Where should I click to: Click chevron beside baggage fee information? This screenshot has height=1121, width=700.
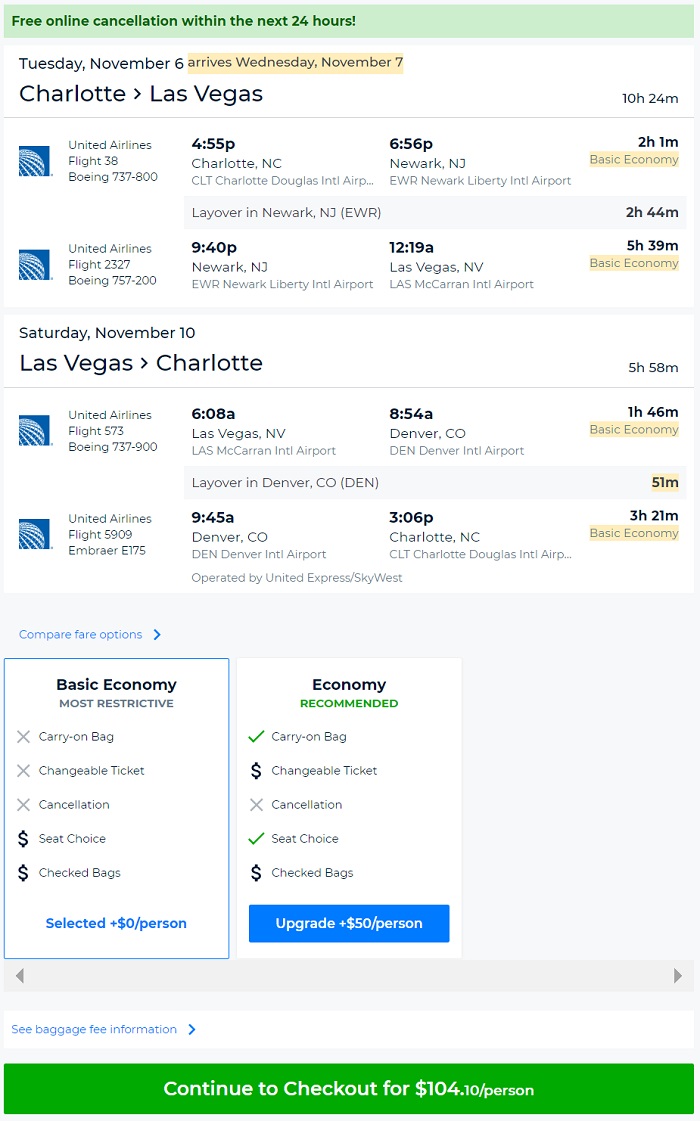coord(192,1029)
